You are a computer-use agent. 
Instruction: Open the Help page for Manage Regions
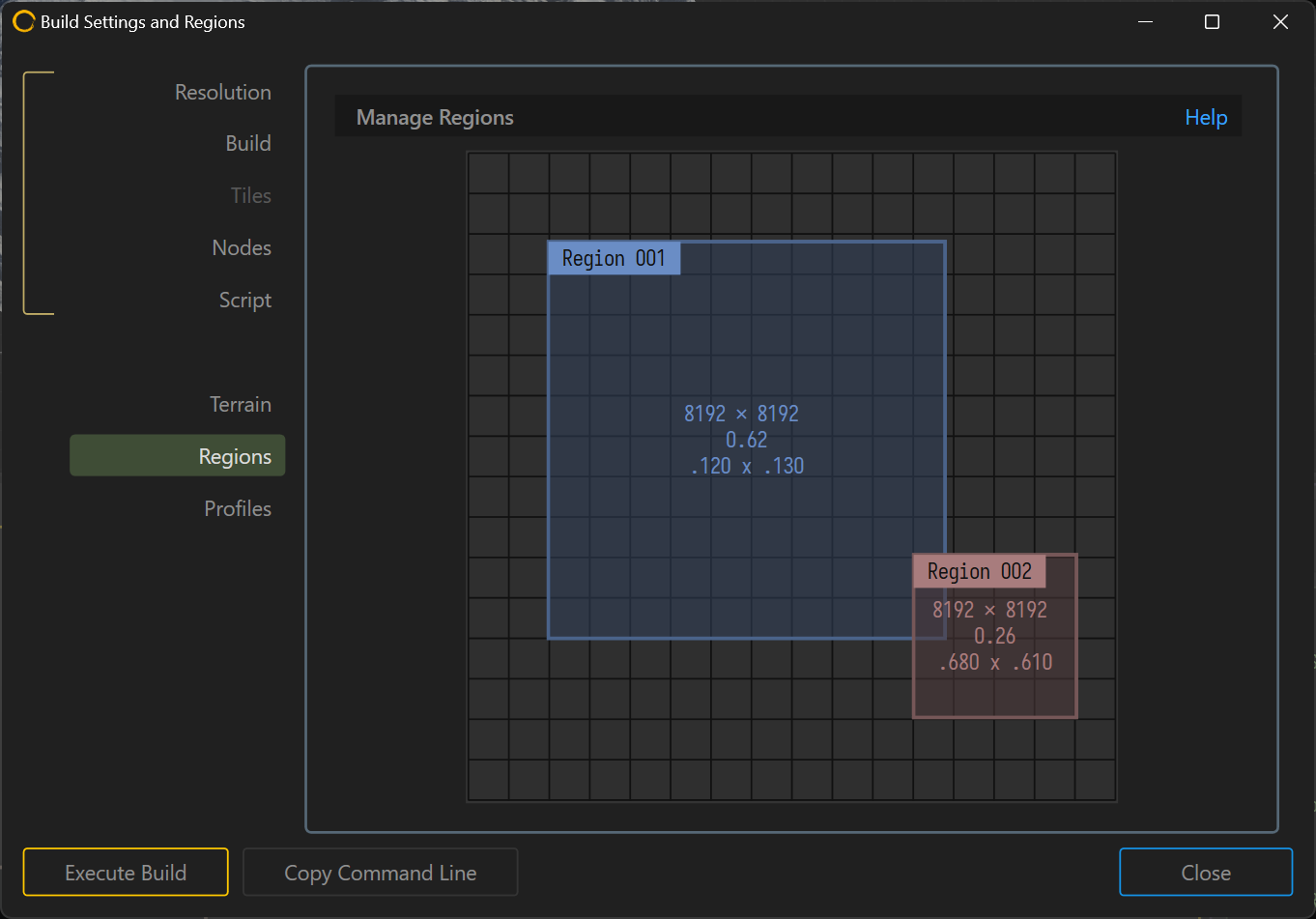(x=1206, y=117)
